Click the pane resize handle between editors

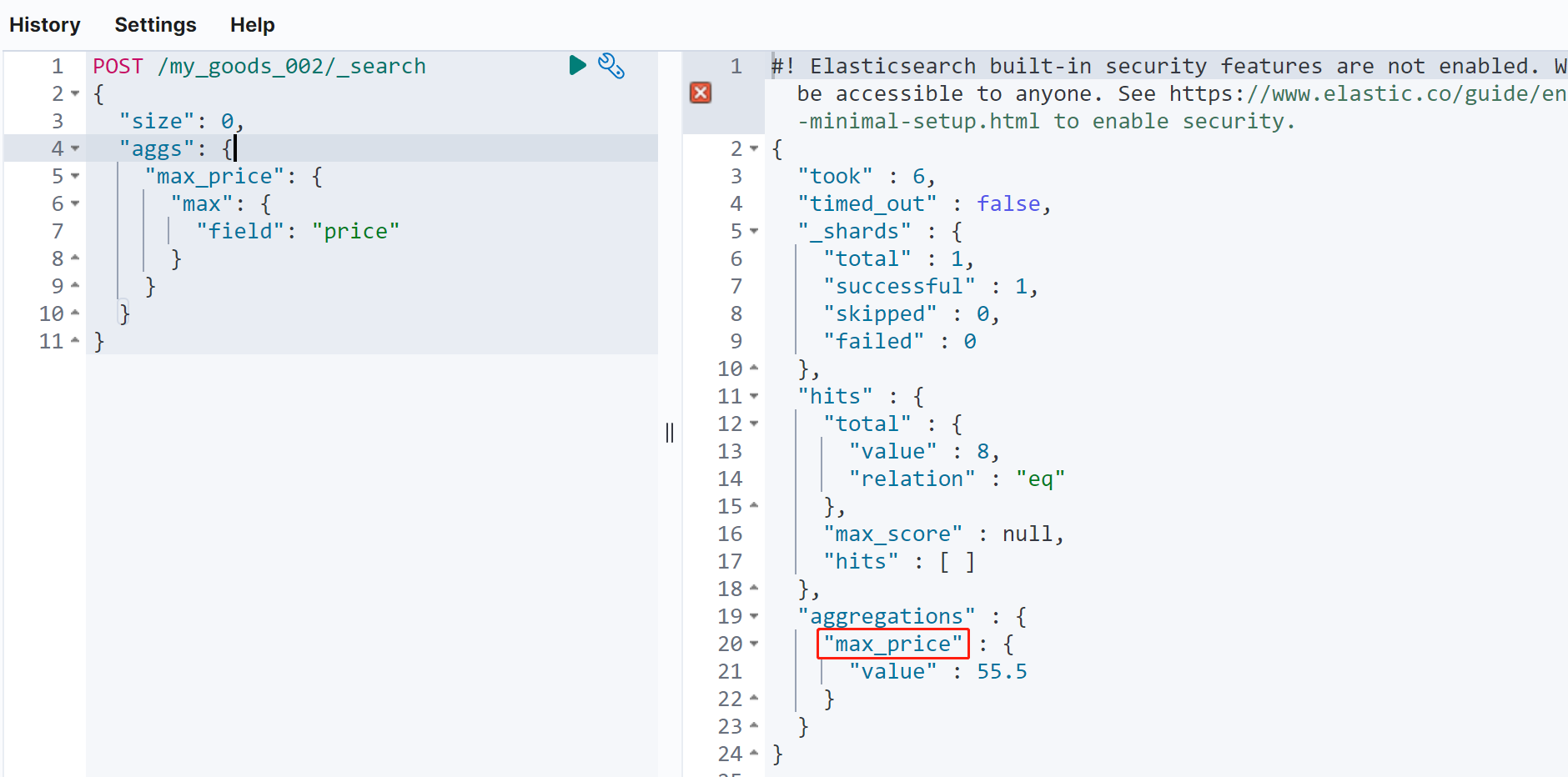(x=670, y=432)
